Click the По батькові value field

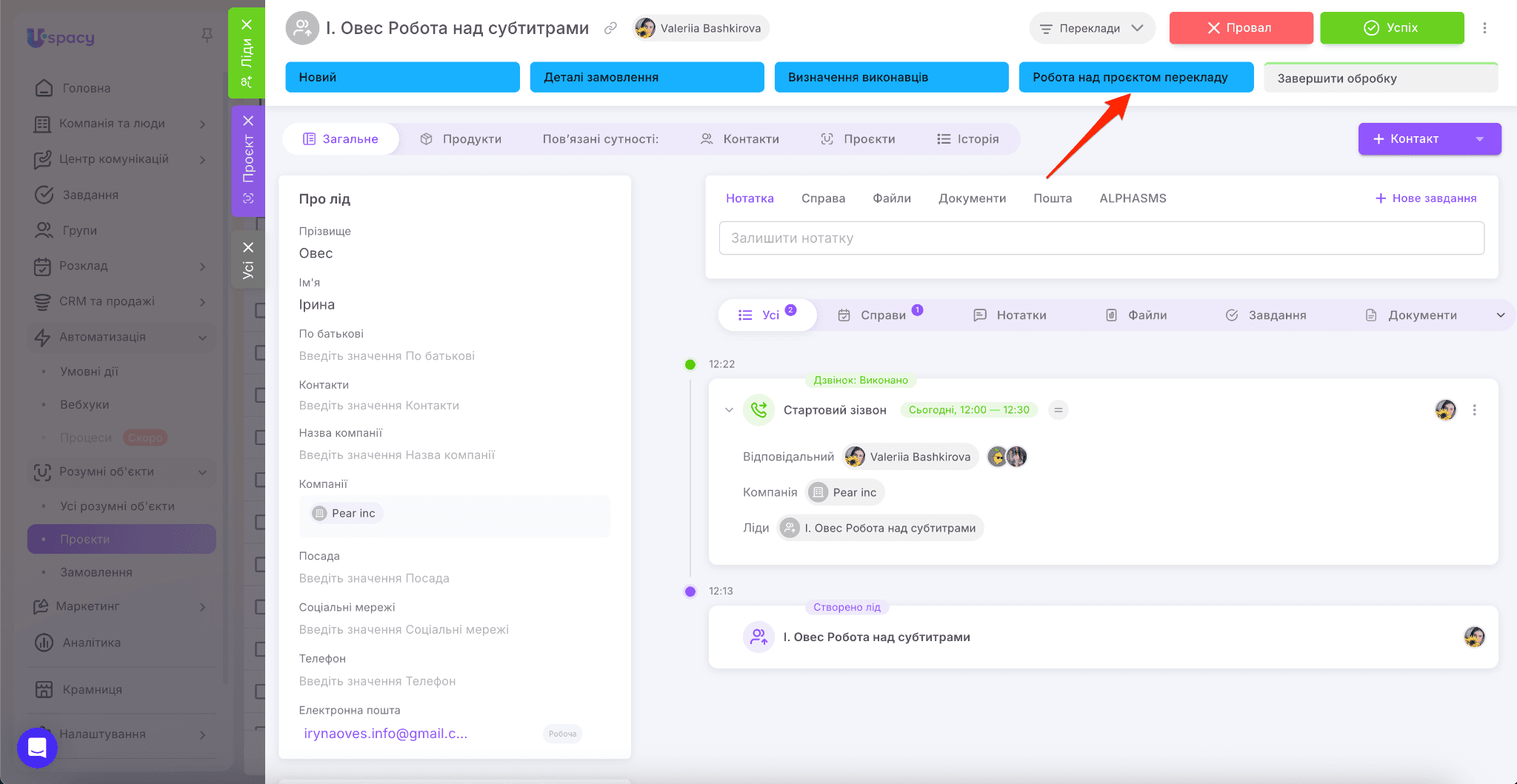click(387, 356)
